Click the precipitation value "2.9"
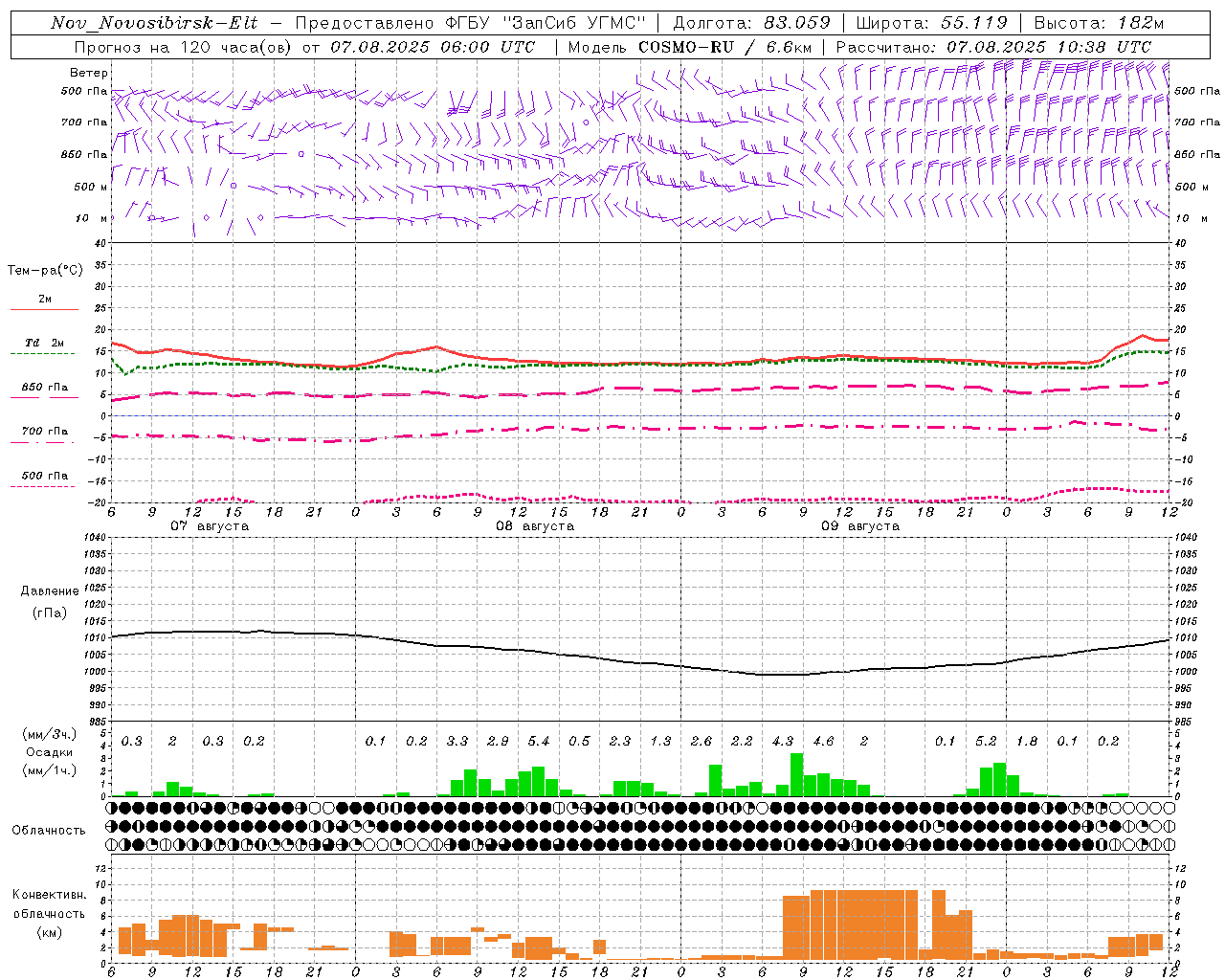Viewport: 1225px width, 980px height. 498,741
